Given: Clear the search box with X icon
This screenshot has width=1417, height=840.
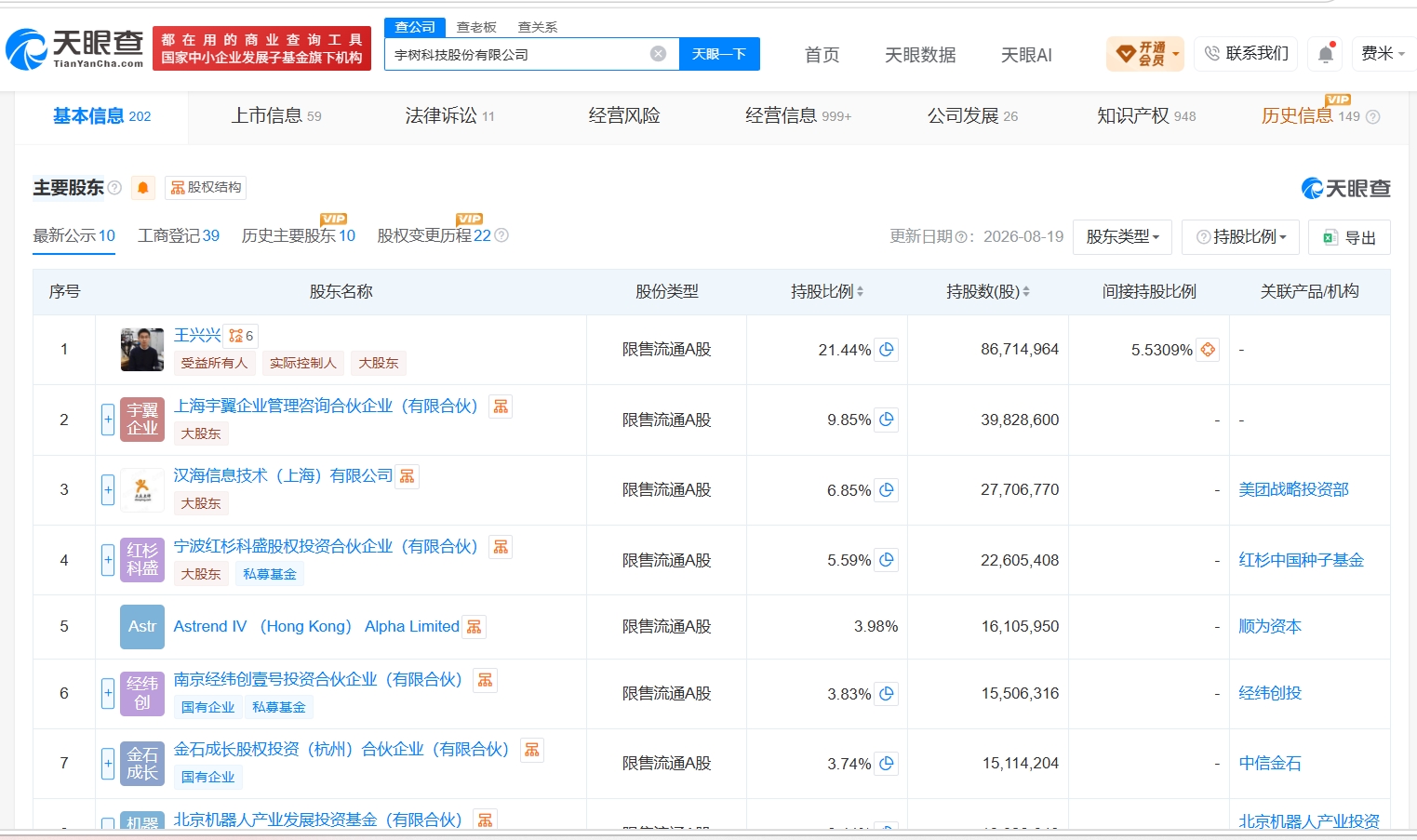Looking at the screenshot, I should (658, 54).
